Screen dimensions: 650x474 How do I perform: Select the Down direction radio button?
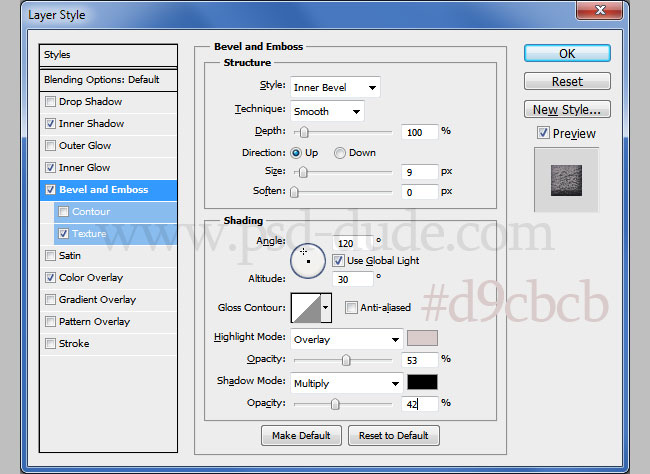pos(340,153)
